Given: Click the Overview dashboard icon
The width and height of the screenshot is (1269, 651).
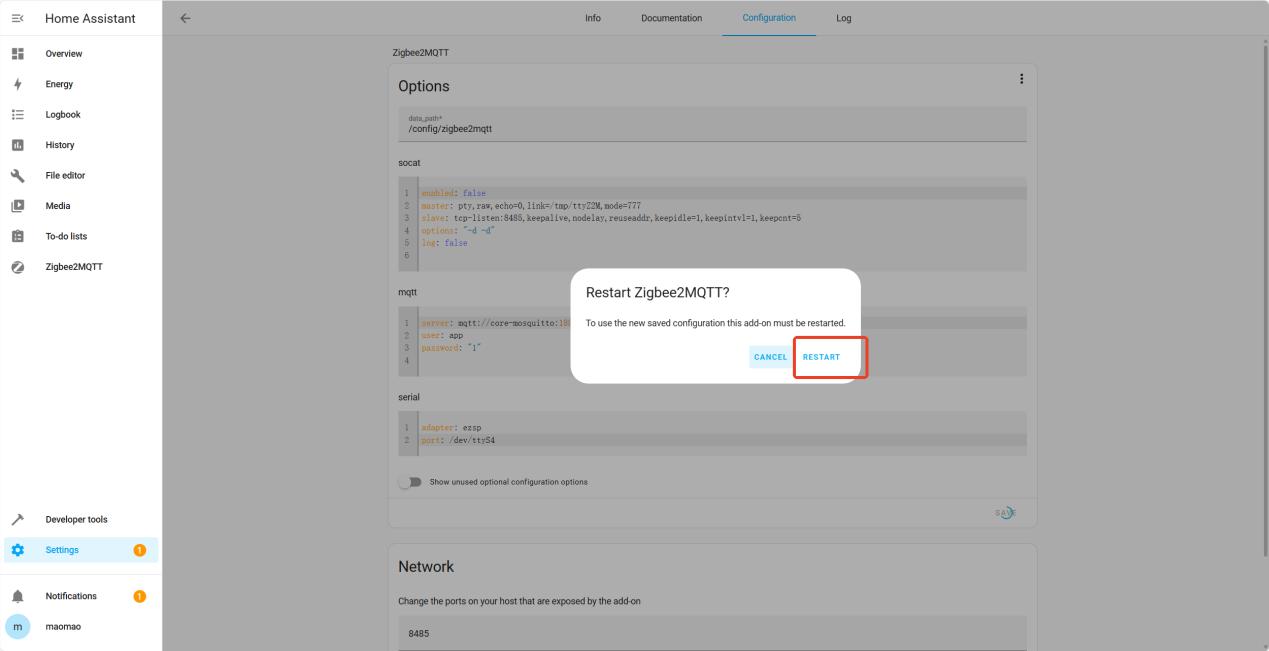Looking at the screenshot, I should pos(17,53).
